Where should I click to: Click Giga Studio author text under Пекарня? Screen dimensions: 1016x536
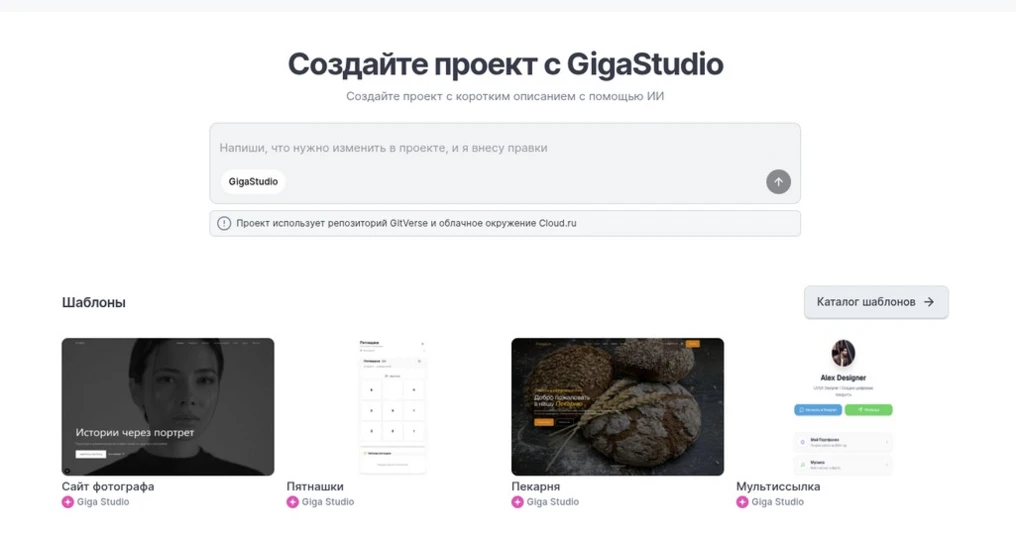pos(553,502)
